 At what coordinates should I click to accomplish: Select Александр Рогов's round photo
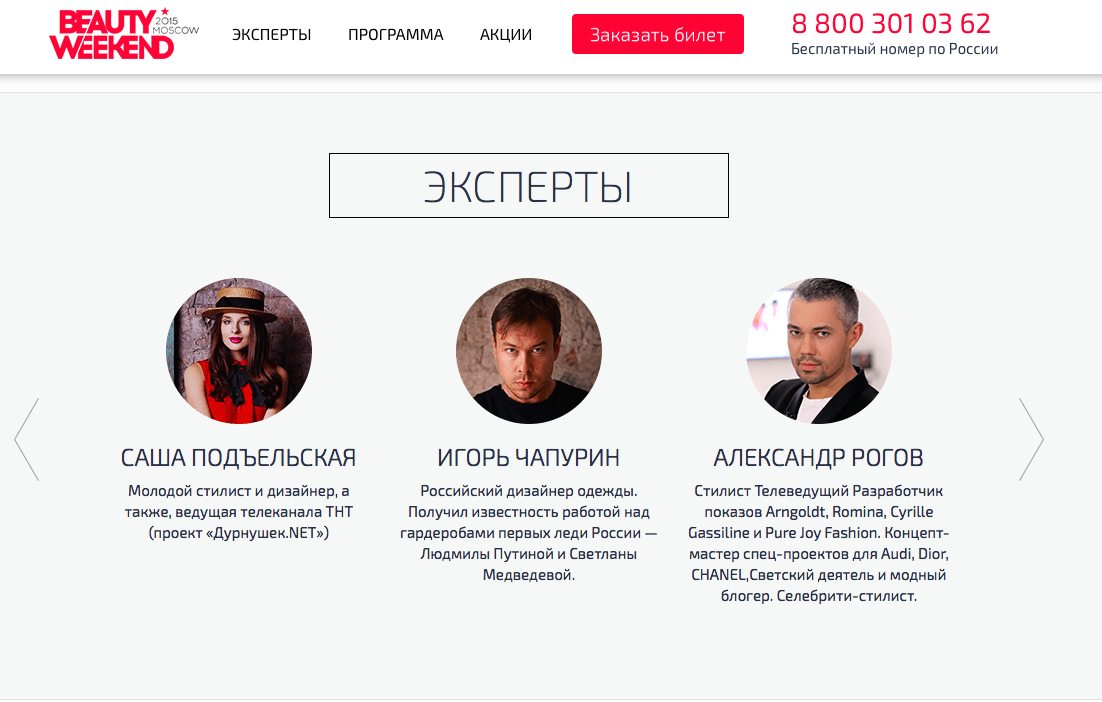pyautogui.click(x=819, y=351)
